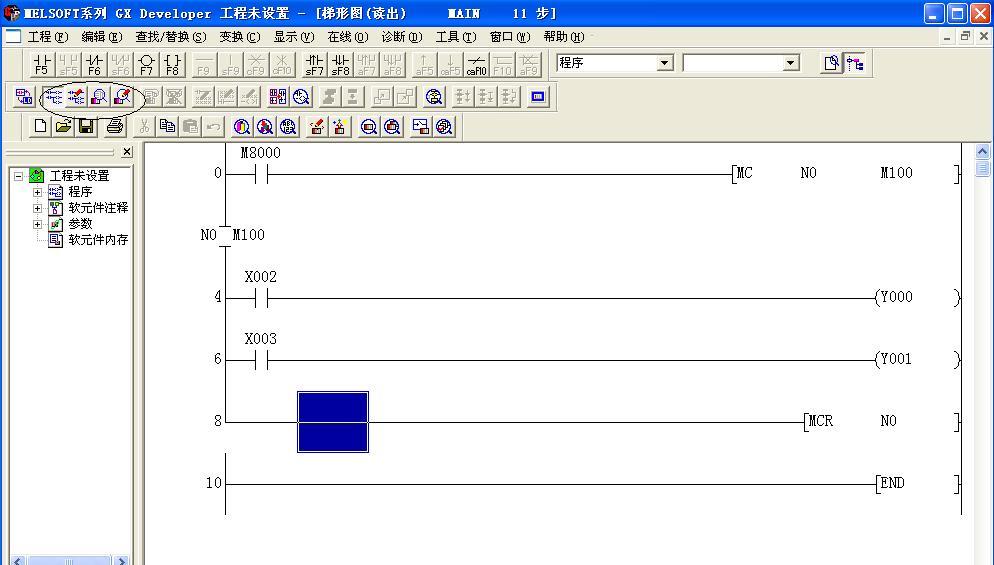This screenshot has height=565, width=994.
Task: Close the project list side panel
Action: coord(127,152)
